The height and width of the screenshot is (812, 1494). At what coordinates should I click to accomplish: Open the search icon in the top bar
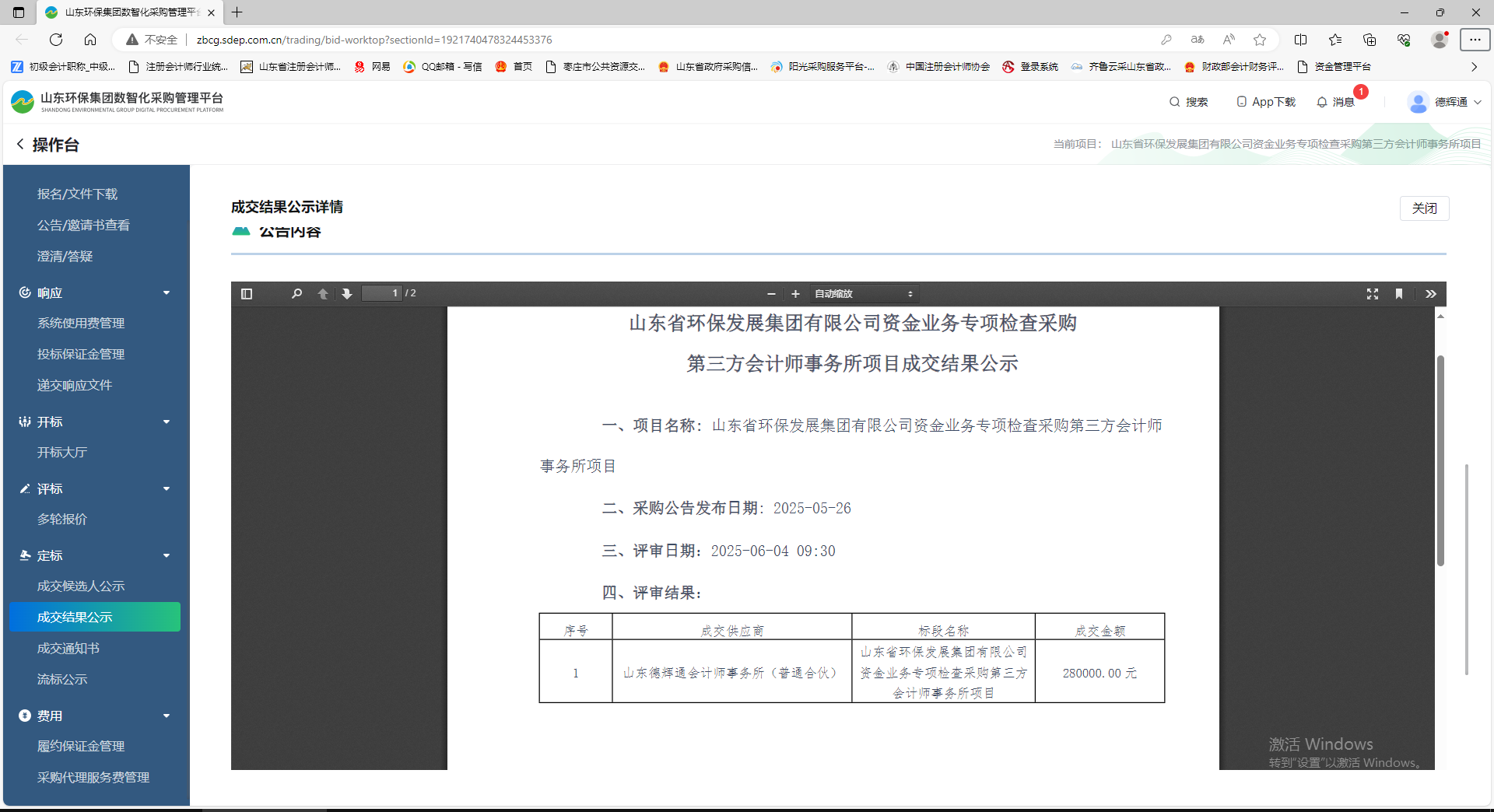[1176, 102]
